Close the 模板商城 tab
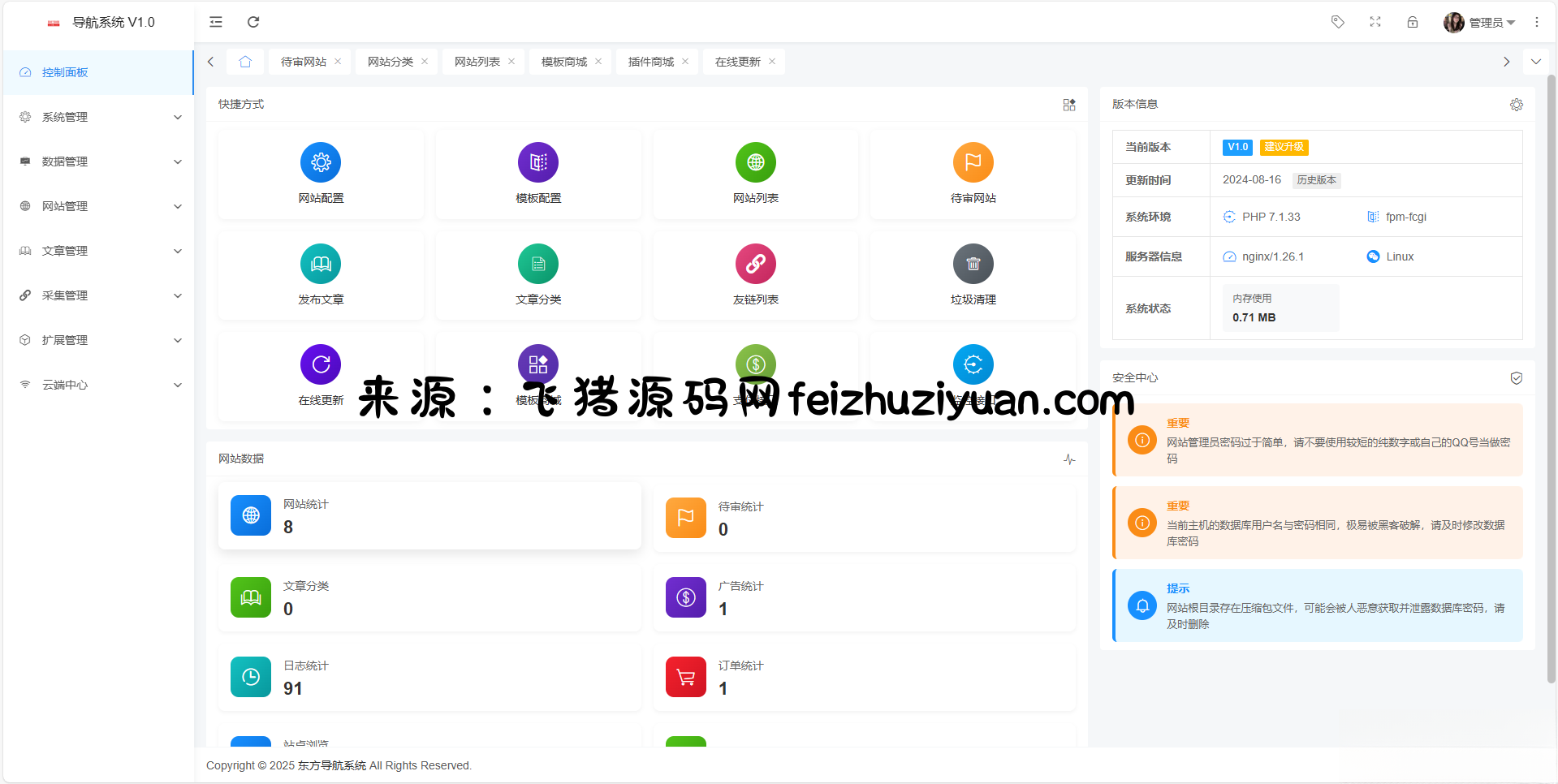 point(598,62)
